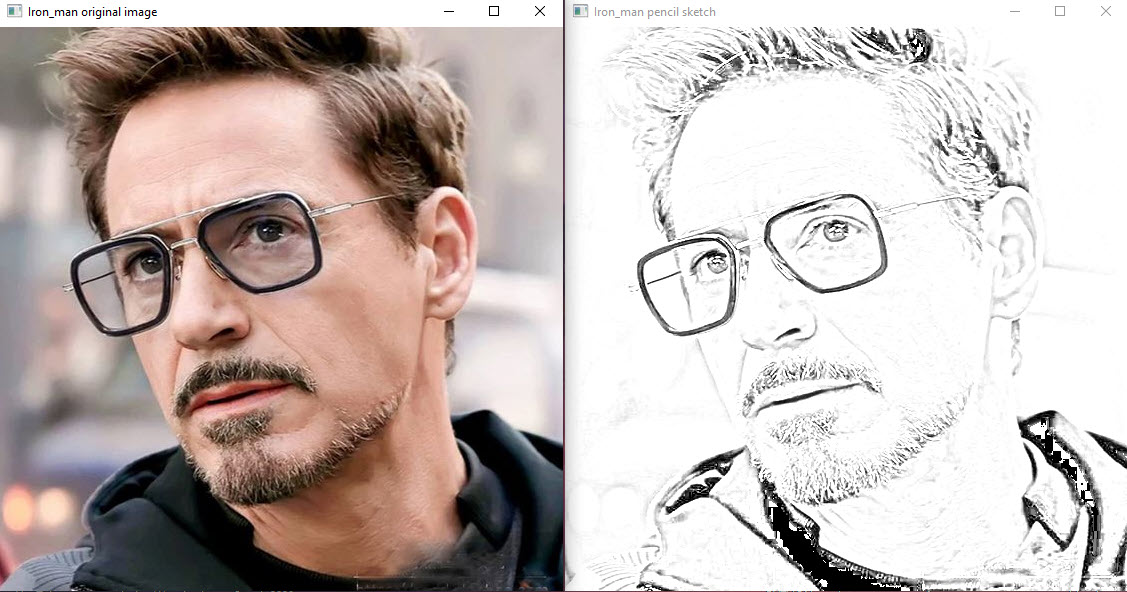This screenshot has width=1127, height=592.
Task: Close the Iron_man pencil sketch window
Action: 1105,11
